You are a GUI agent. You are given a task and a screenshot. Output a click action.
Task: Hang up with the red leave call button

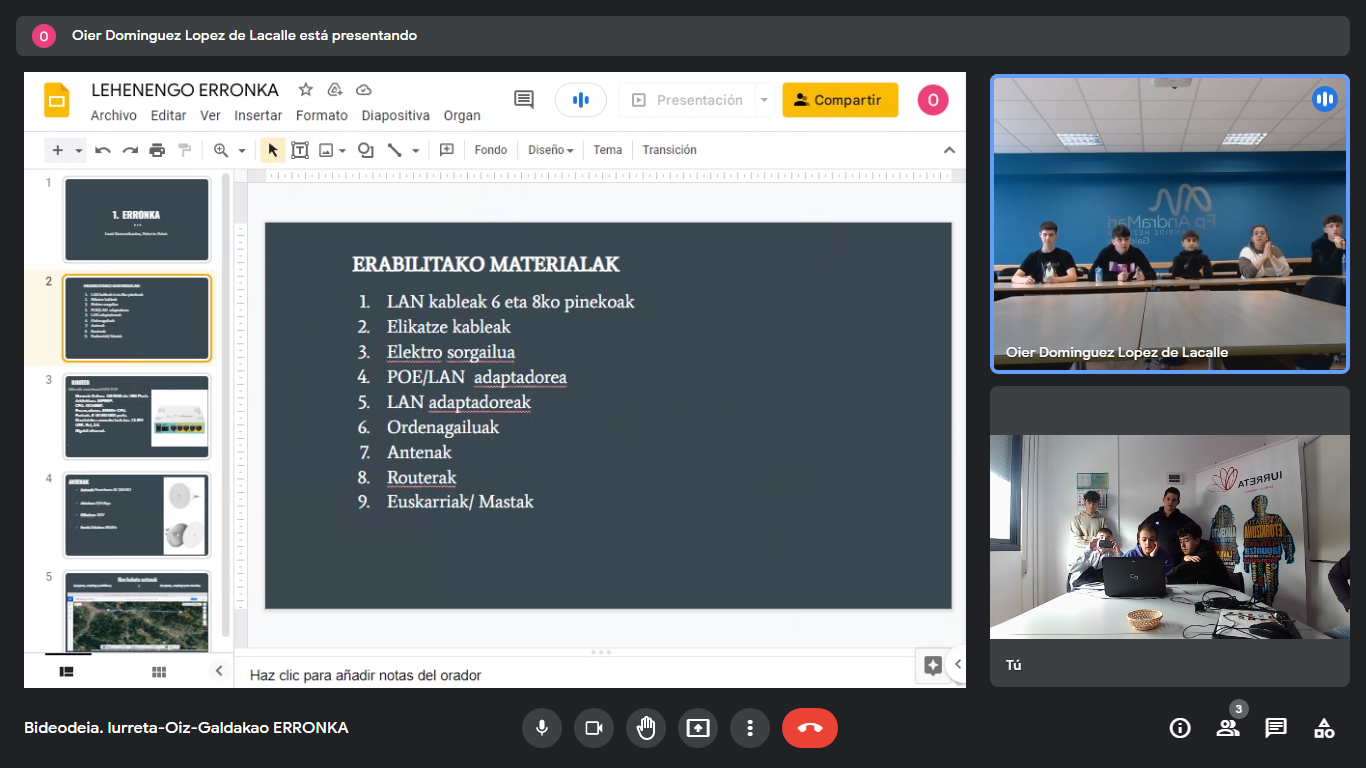pos(810,728)
